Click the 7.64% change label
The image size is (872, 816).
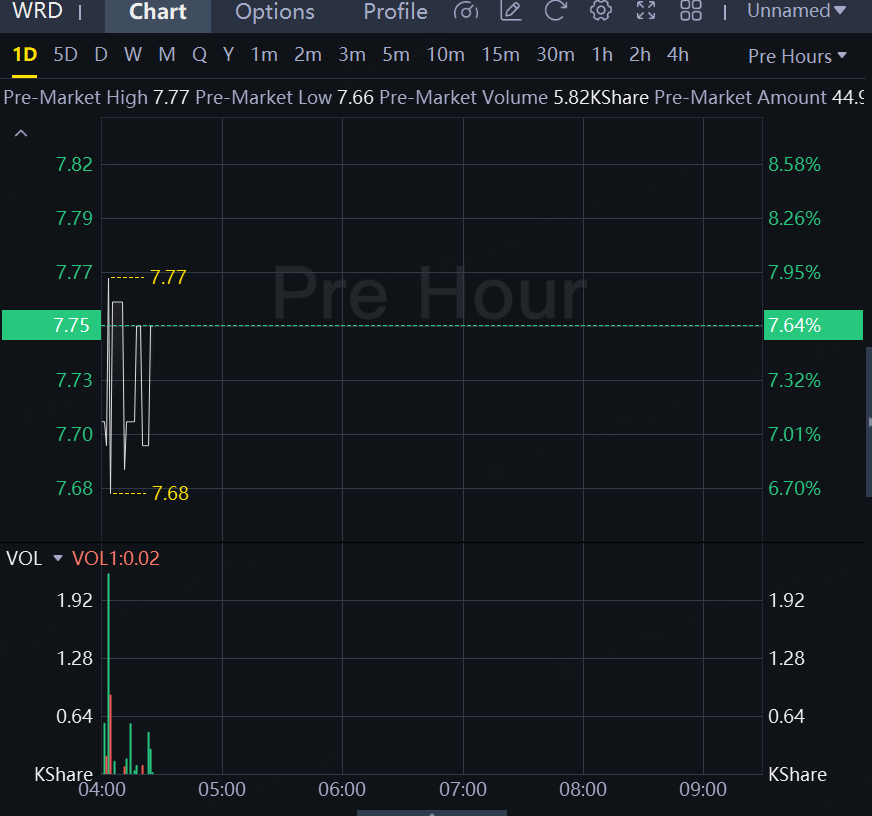tap(813, 325)
